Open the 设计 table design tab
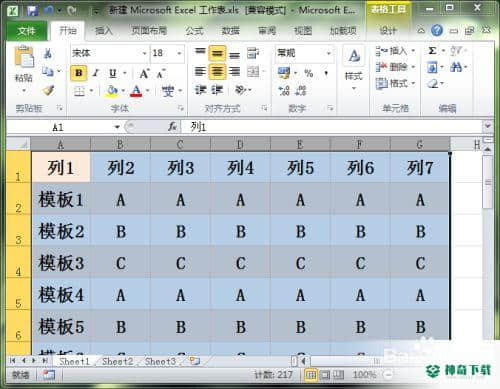The image size is (500, 389). [x=388, y=31]
